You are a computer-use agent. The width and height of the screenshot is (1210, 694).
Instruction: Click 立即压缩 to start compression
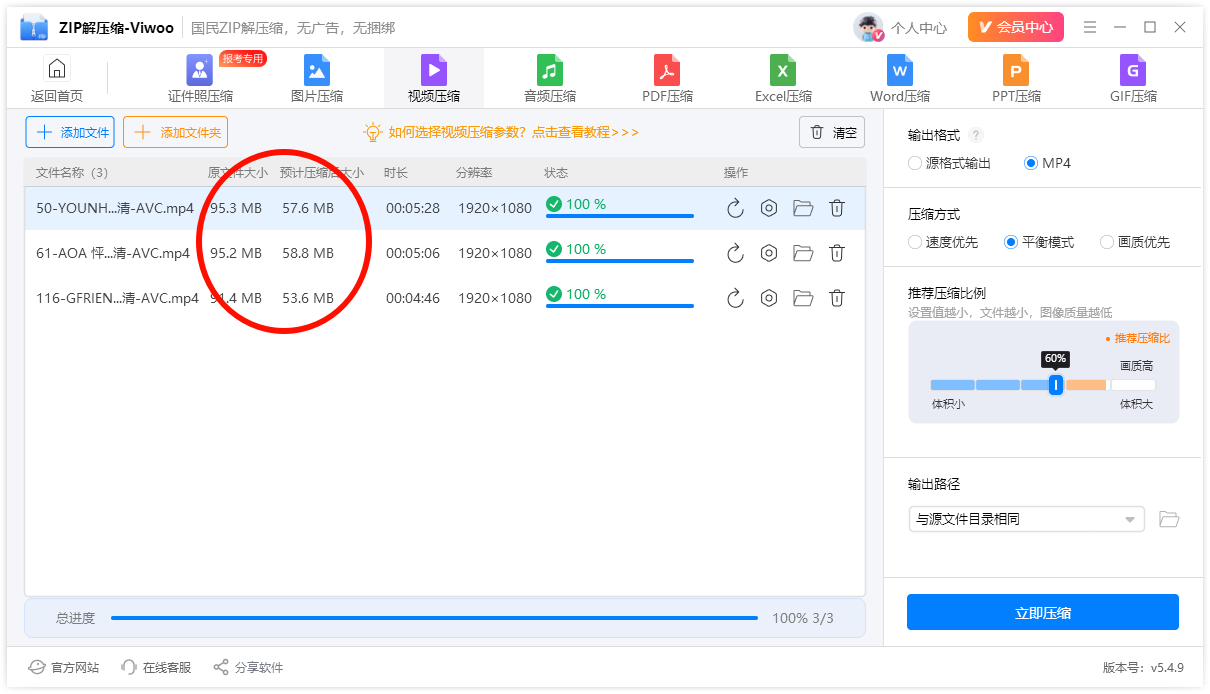(1043, 613)
